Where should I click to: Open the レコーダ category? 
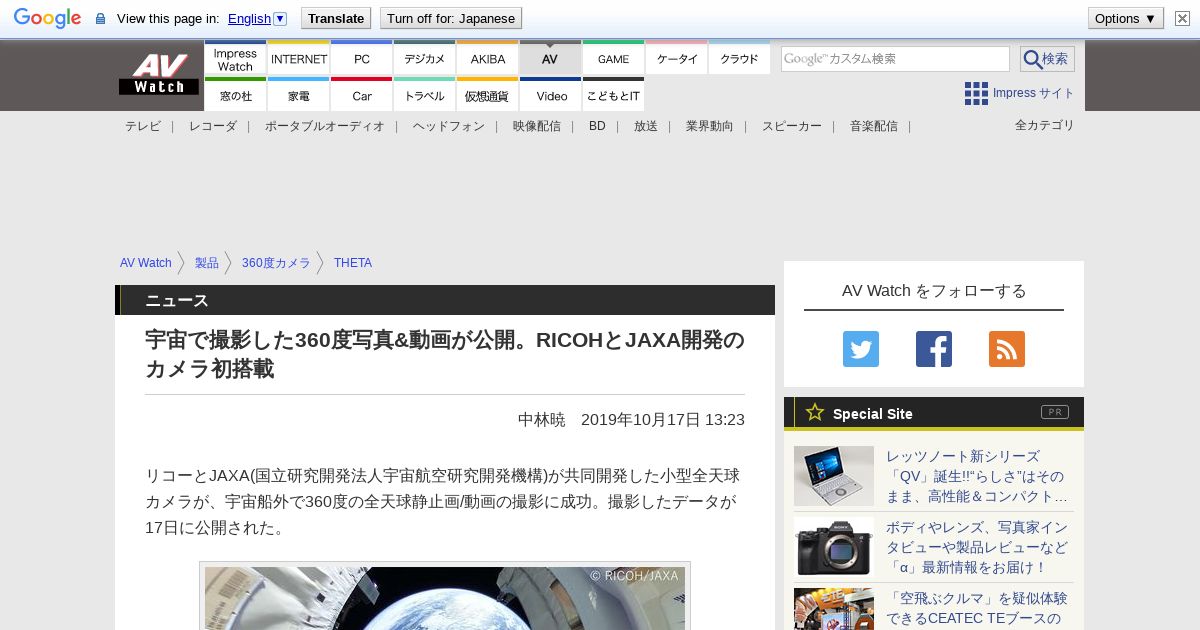coord(213,126)
